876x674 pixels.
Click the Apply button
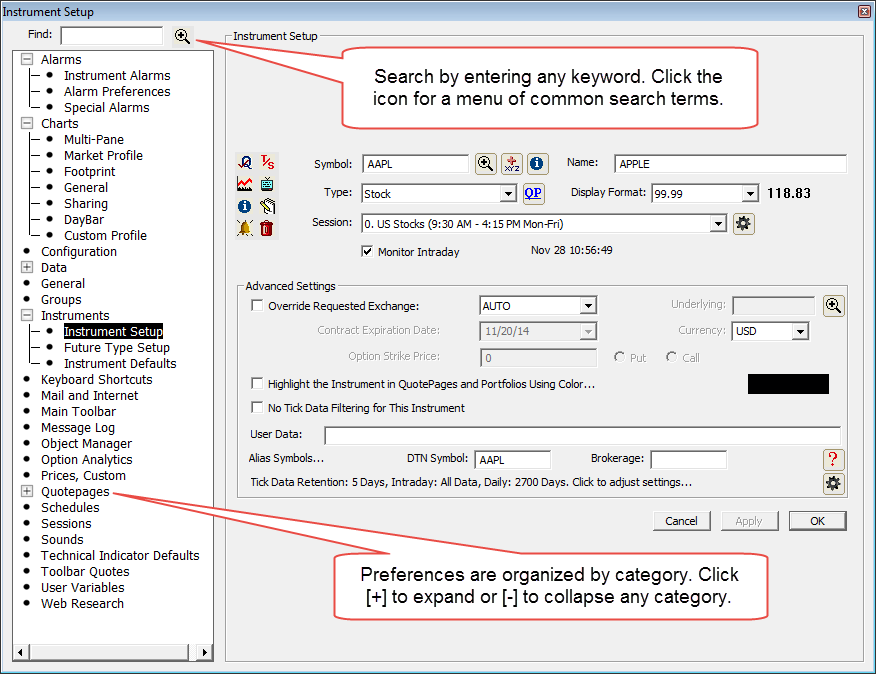point(749,521)
